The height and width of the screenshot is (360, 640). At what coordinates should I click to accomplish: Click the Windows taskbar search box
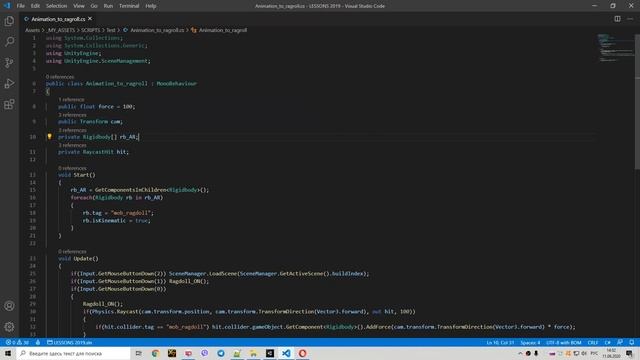(x=73, y=353)
